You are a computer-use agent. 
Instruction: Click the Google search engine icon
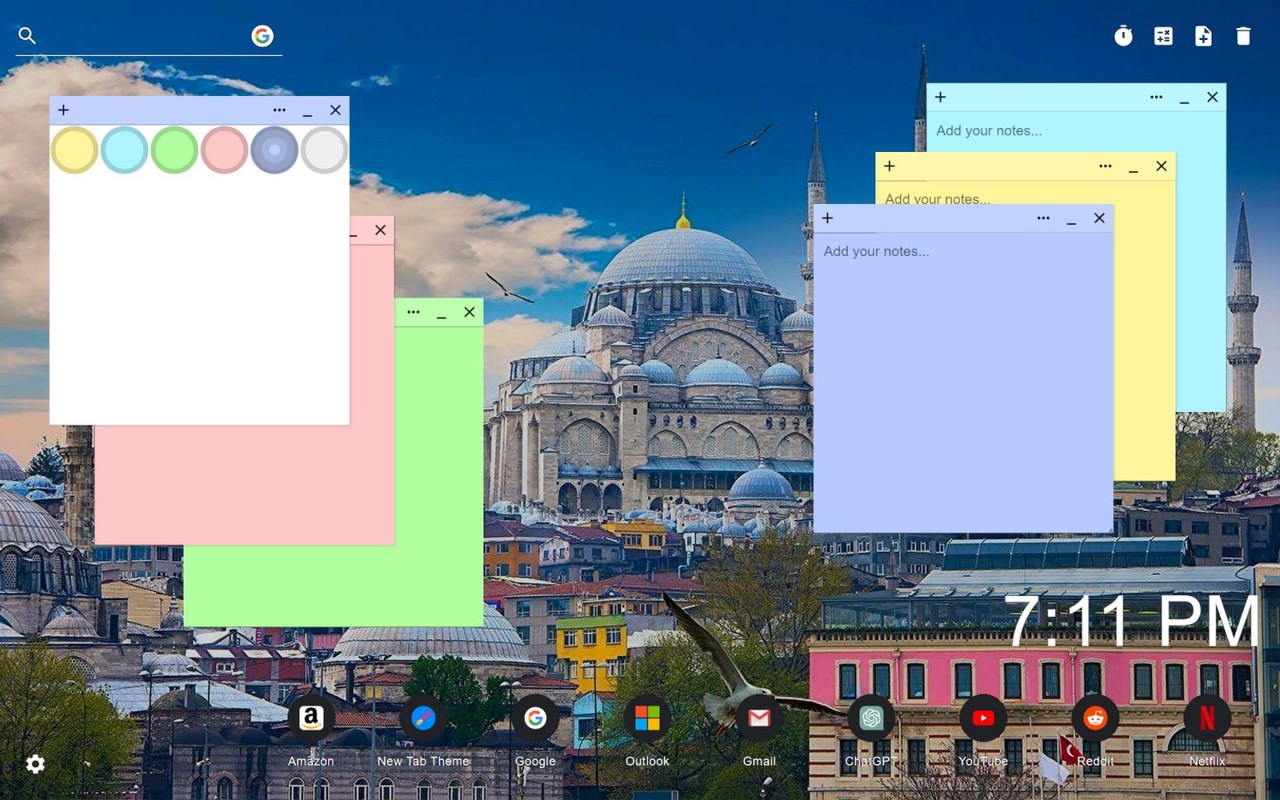262,36
